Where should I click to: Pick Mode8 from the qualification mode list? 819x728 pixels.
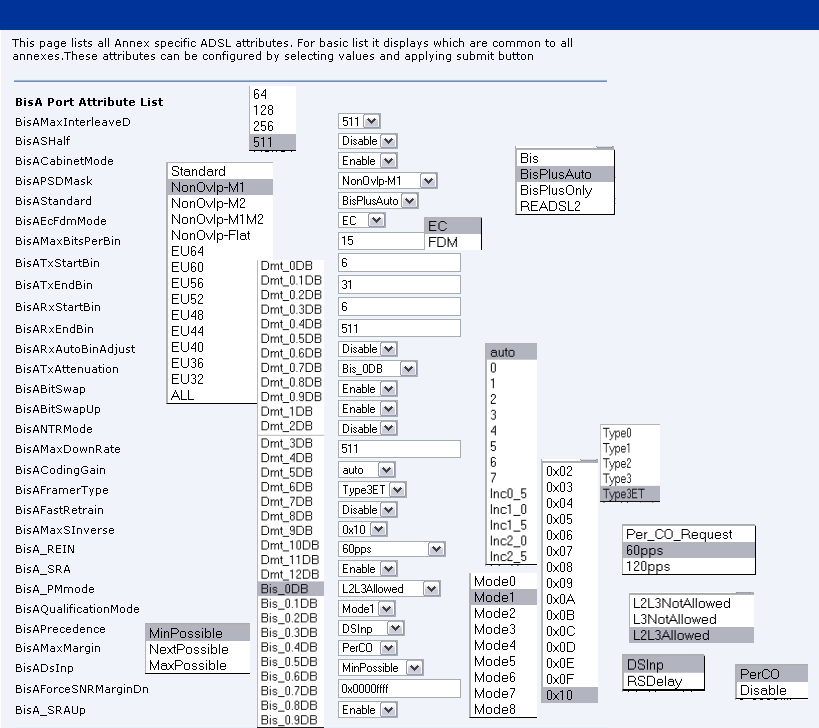tap(495, 709)
